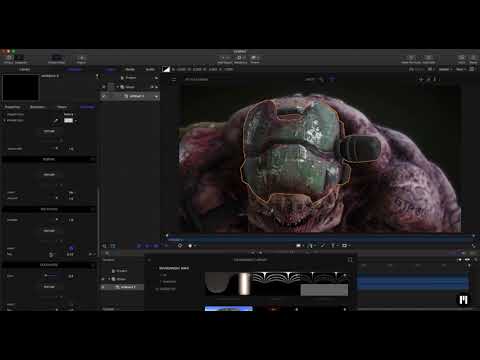This screenshot has width=480, height=360.
Task: Open the Behaviors tab in Inspector
Action: 37,107
